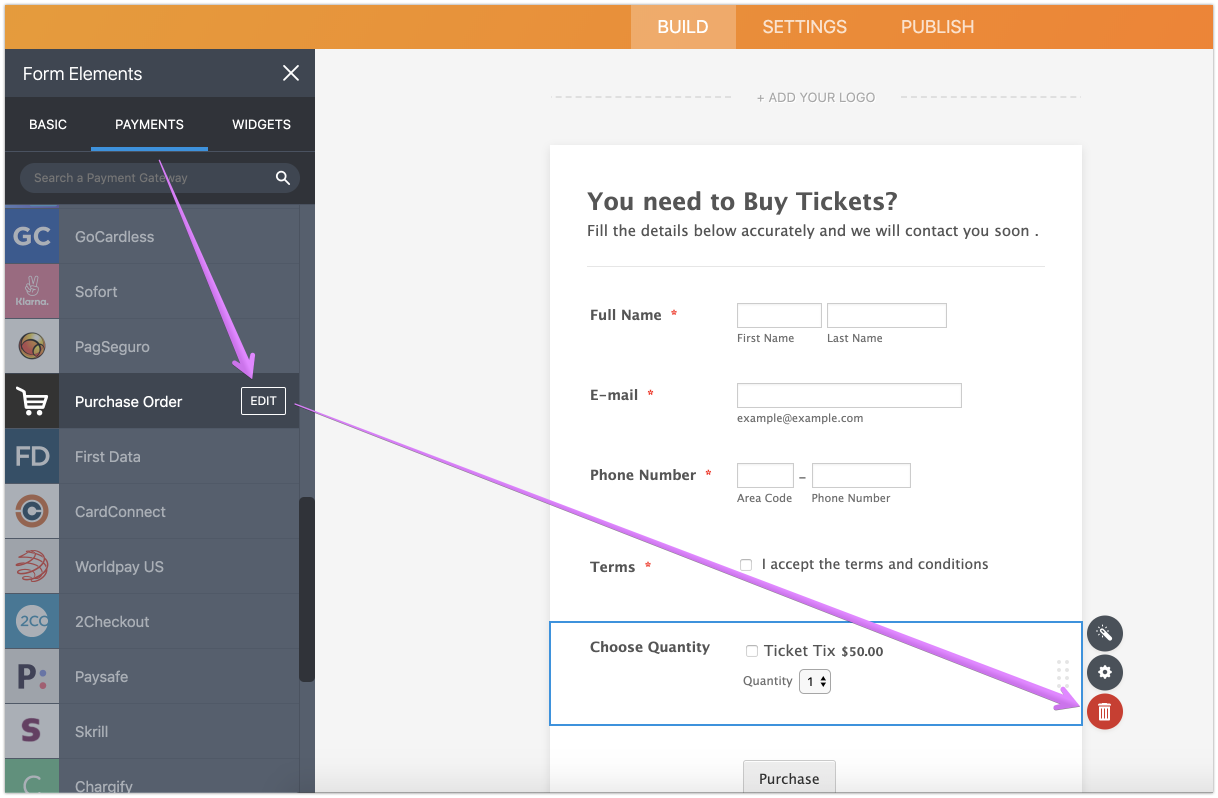Image resolution: width=1218 pixels, height=798 pixels.
Task: Click the First Data FD icon
Action: pos(32,457)
